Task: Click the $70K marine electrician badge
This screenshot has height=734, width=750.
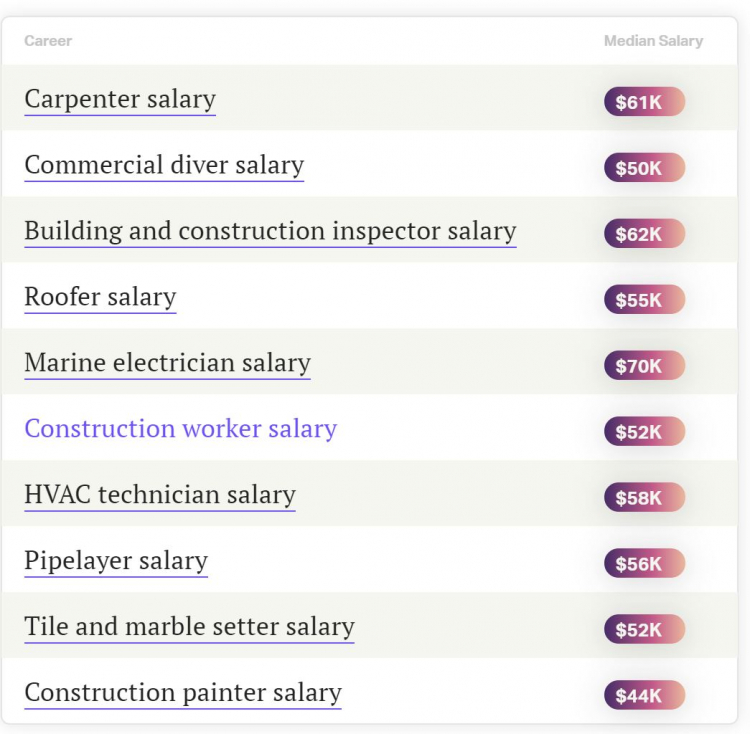Action: point(644,365)
